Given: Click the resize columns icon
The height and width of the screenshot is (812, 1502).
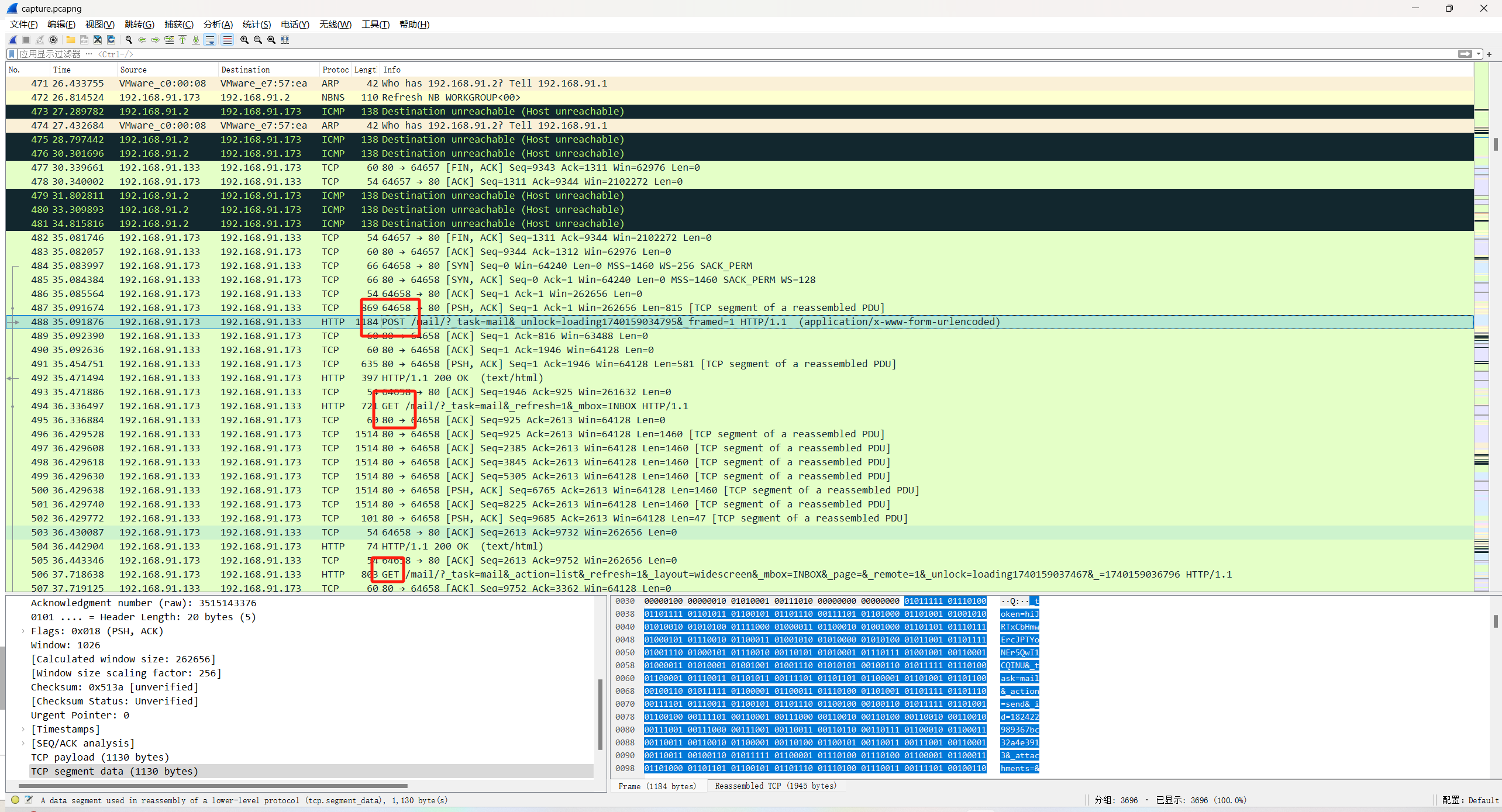Looking at the screenshot, I should coord(285,40).
